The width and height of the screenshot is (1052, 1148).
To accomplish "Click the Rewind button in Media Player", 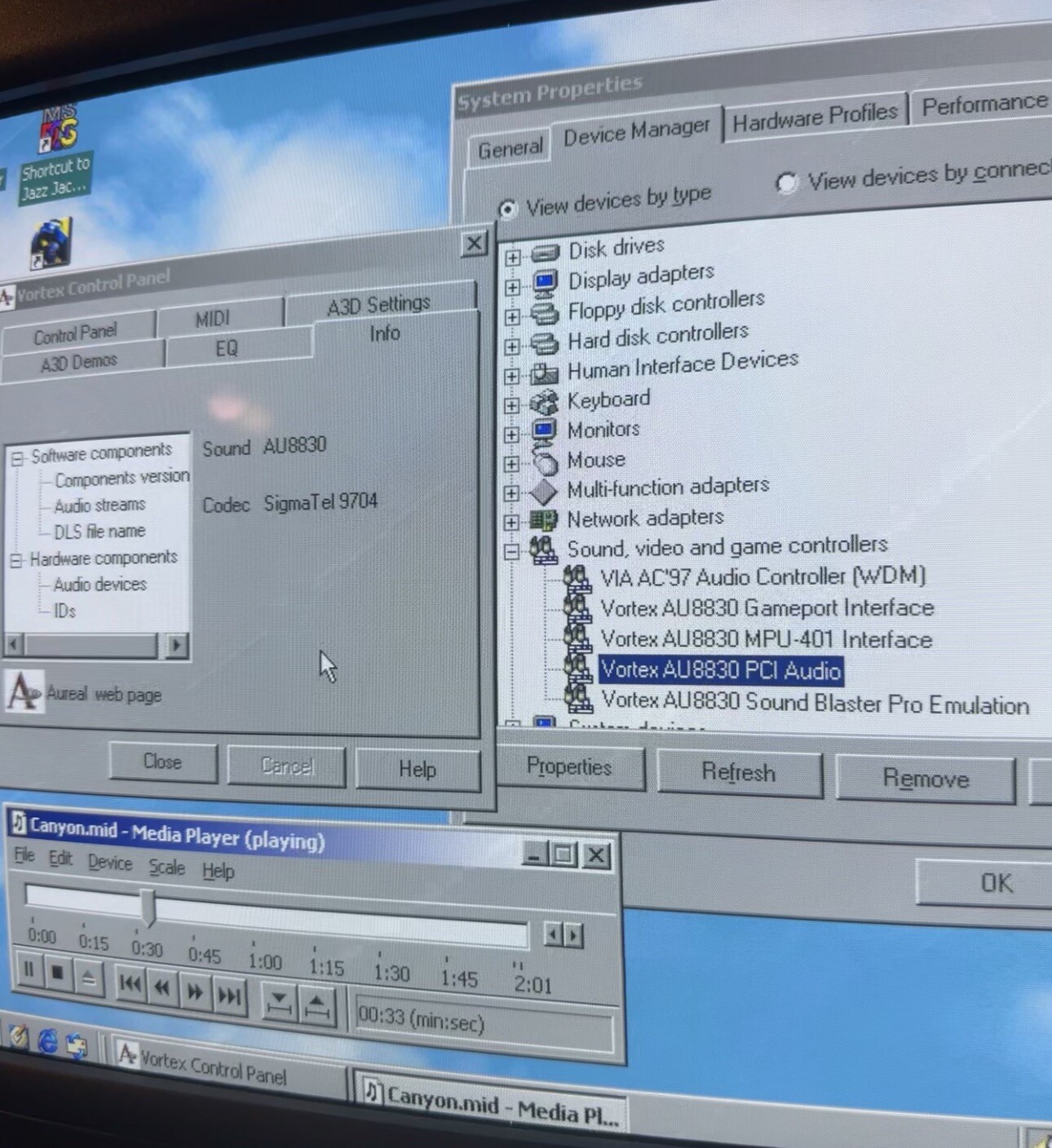I will coord(162,988).
